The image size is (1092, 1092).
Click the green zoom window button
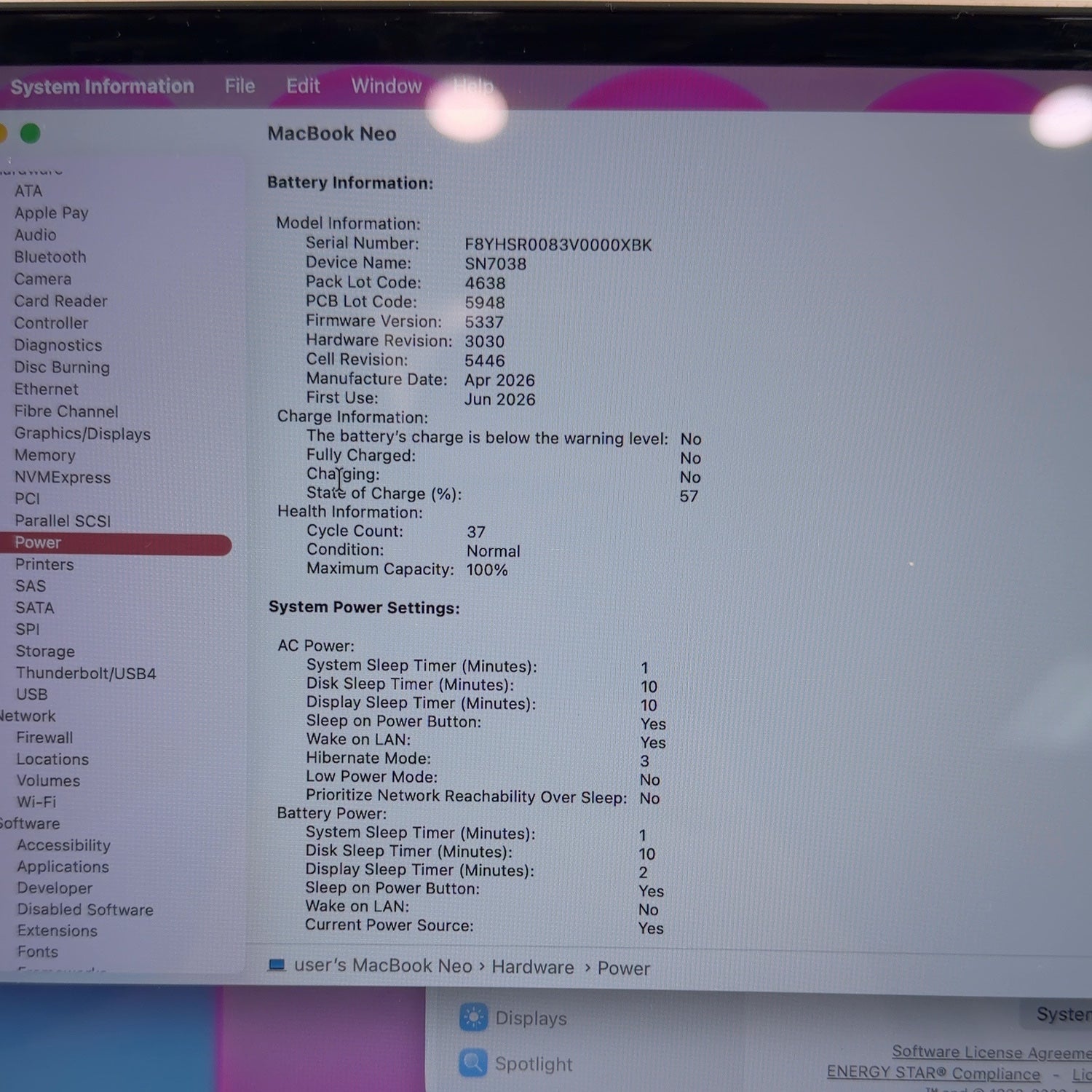31,133
